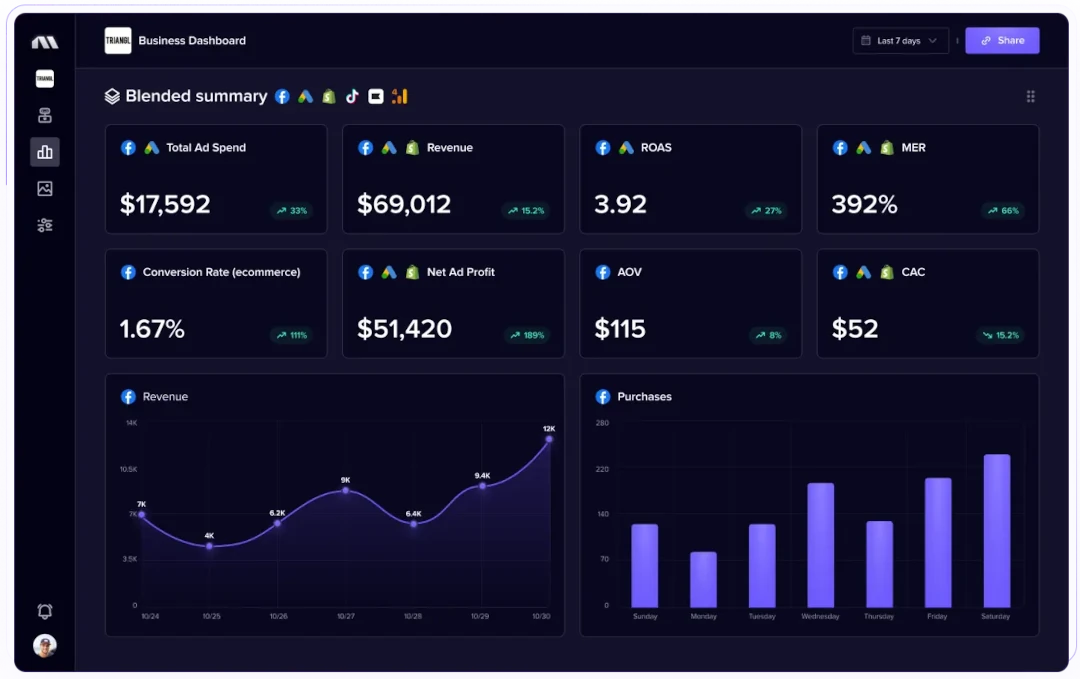Viewport: 1080px width, 679px height.
Task: Click the Business Dashboard title text
Action: coord(192,41)
